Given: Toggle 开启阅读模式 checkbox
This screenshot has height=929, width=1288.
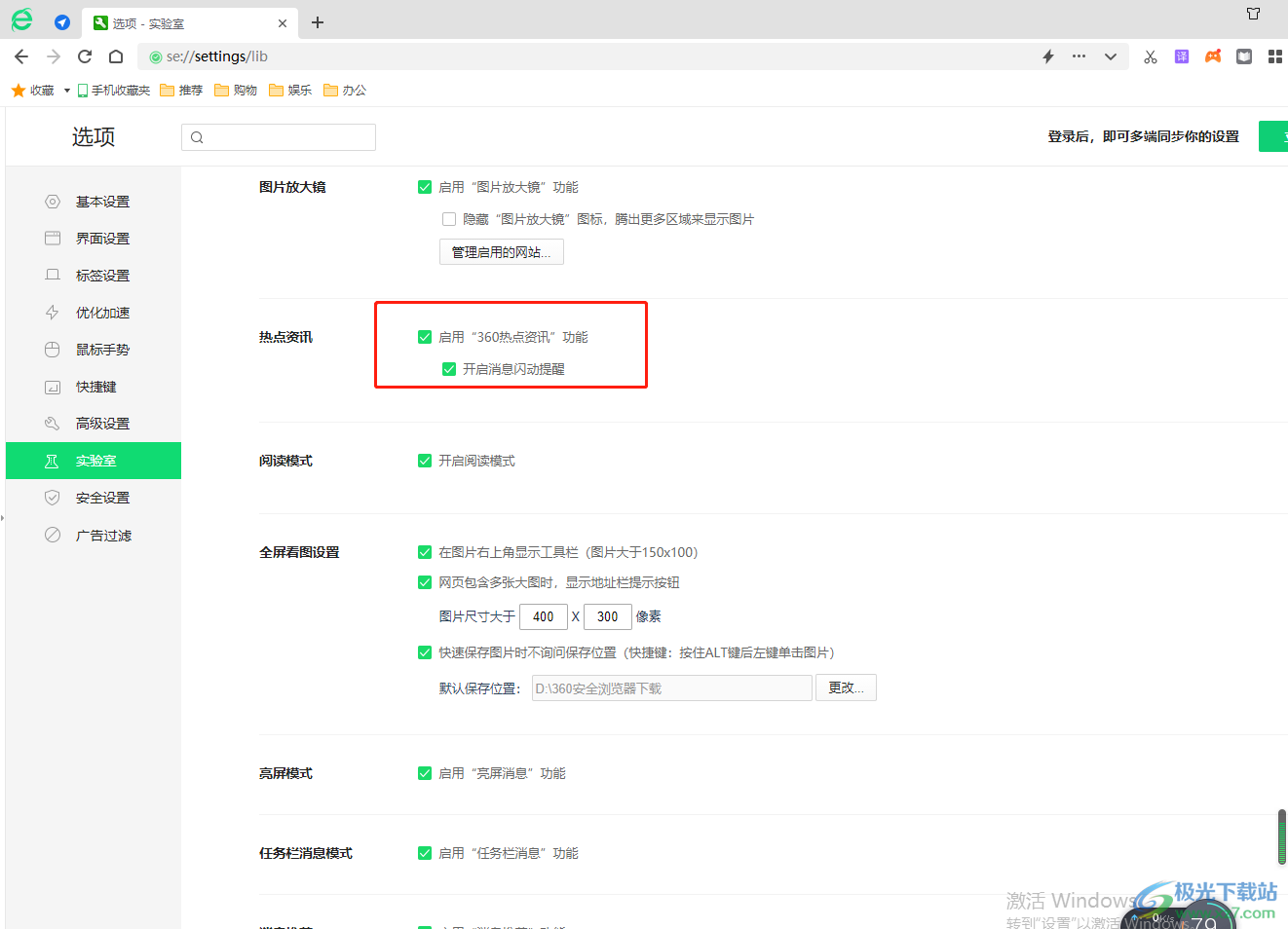Looking at the screenshot, I should point(425,461).
